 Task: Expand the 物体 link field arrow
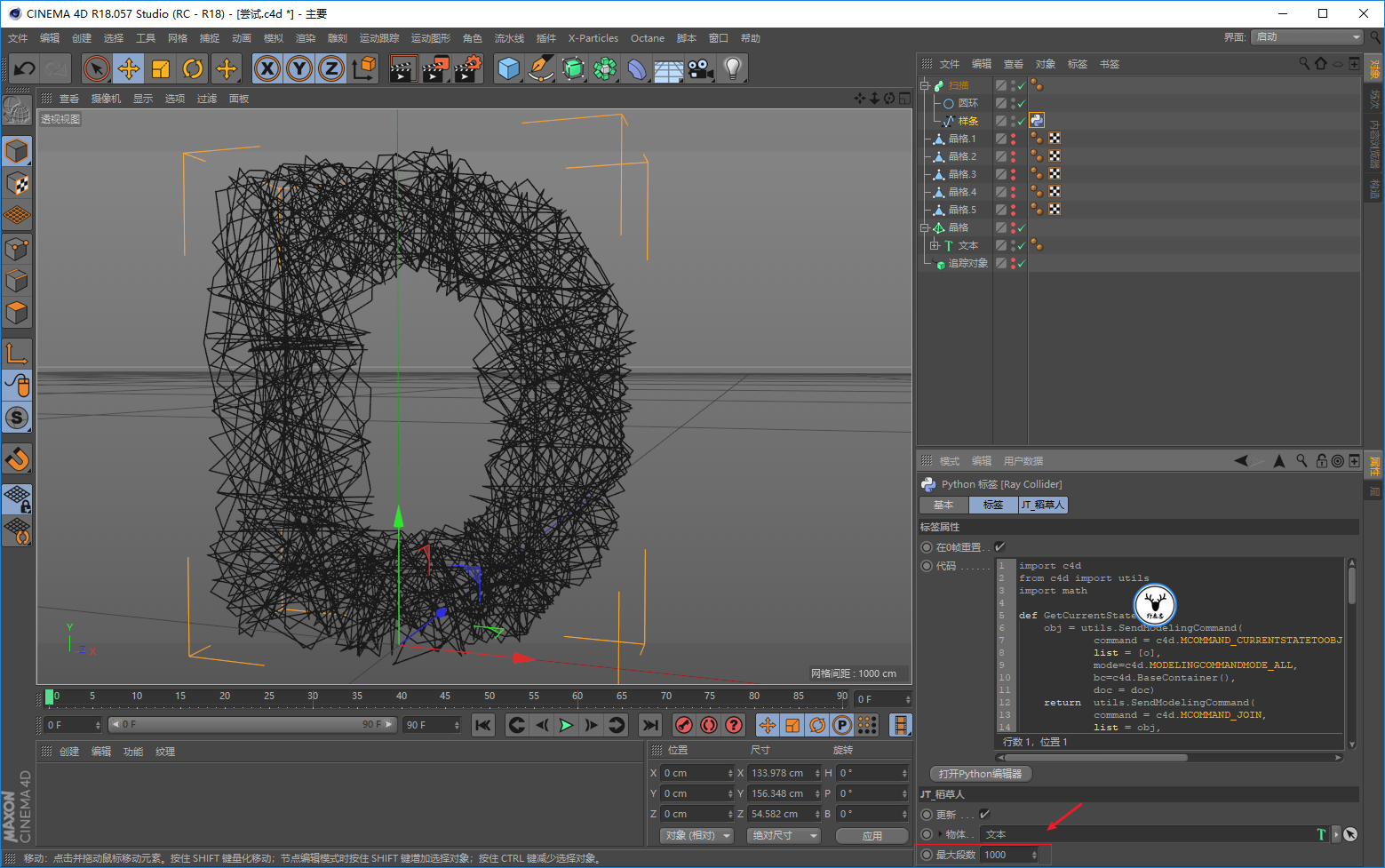point(940,834)
